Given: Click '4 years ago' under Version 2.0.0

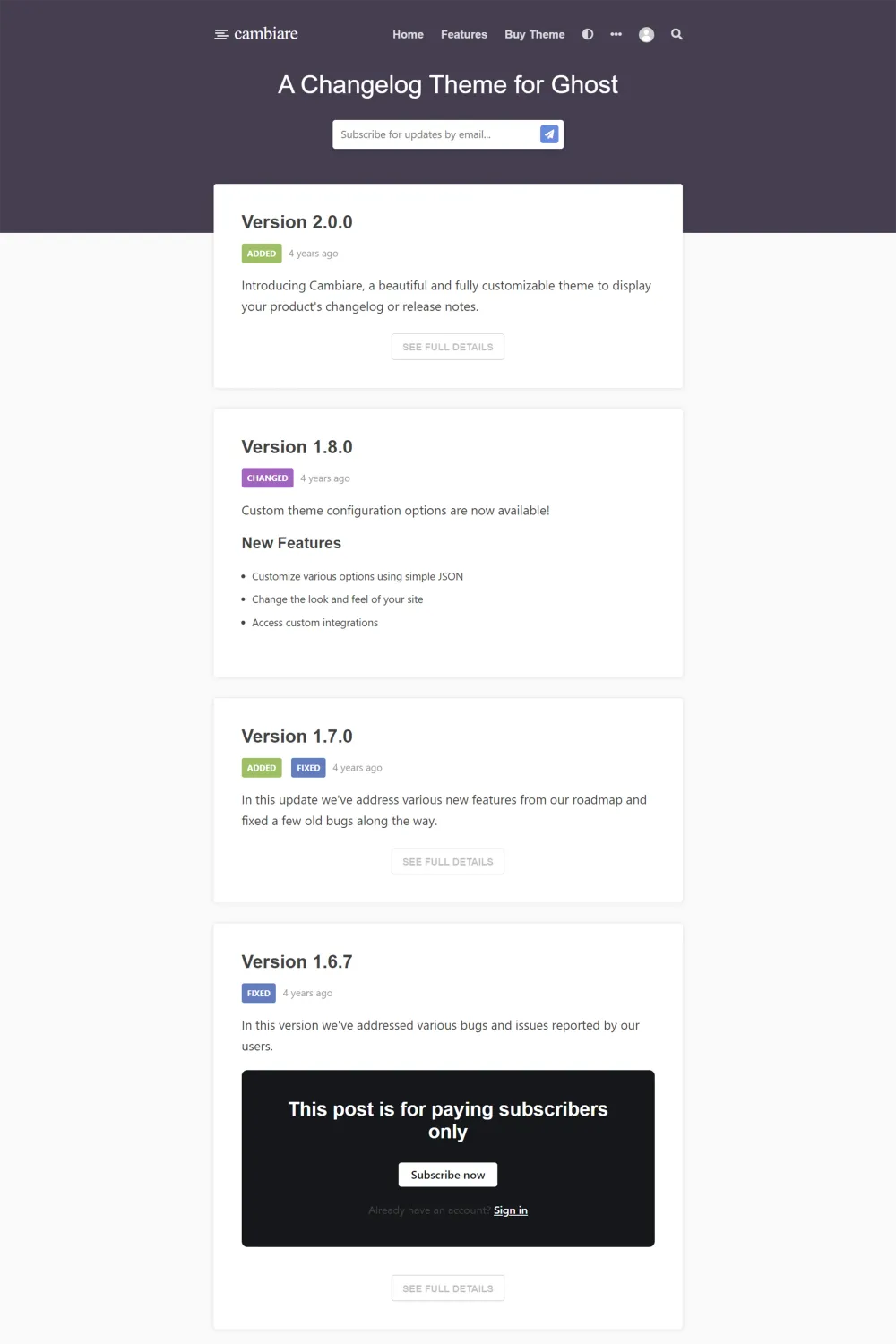Looking at the screenshot, I should pyautogui.click(x=313, y=254).
